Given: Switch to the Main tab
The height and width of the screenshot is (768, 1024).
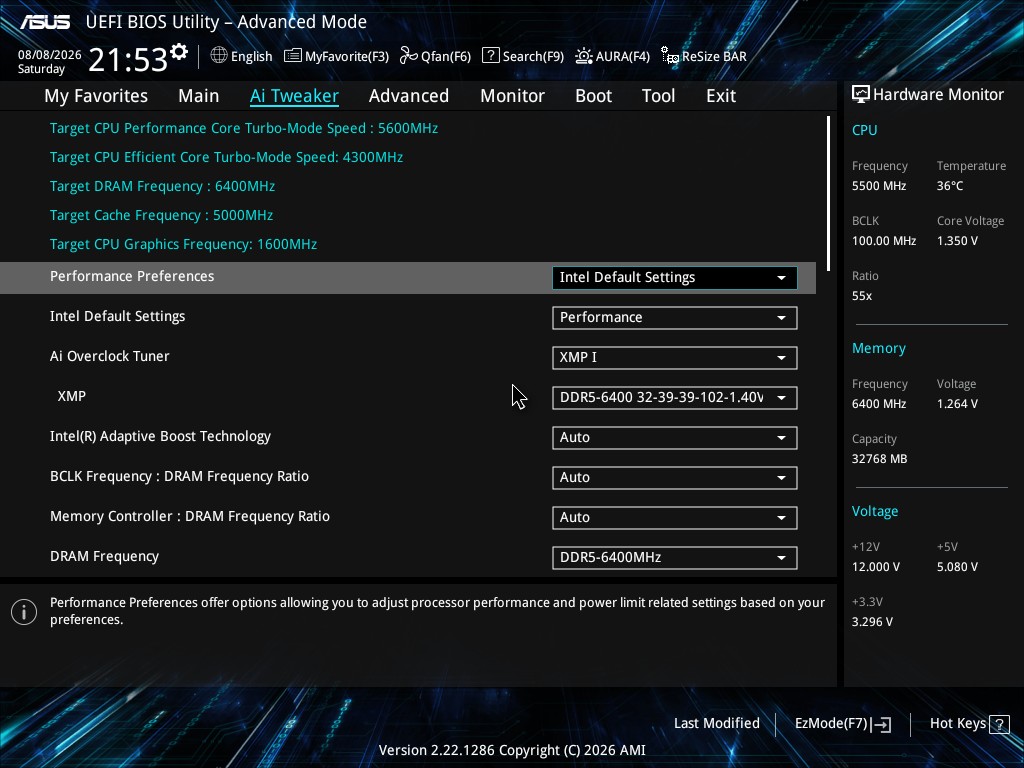Looking at the screenshot, I should point(199,96).
